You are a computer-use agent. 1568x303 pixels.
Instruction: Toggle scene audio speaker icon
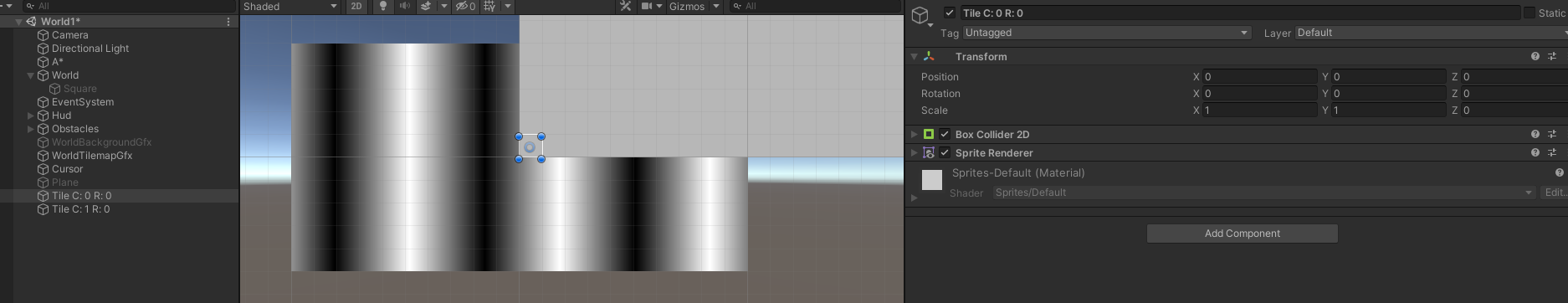click(404, 7)
